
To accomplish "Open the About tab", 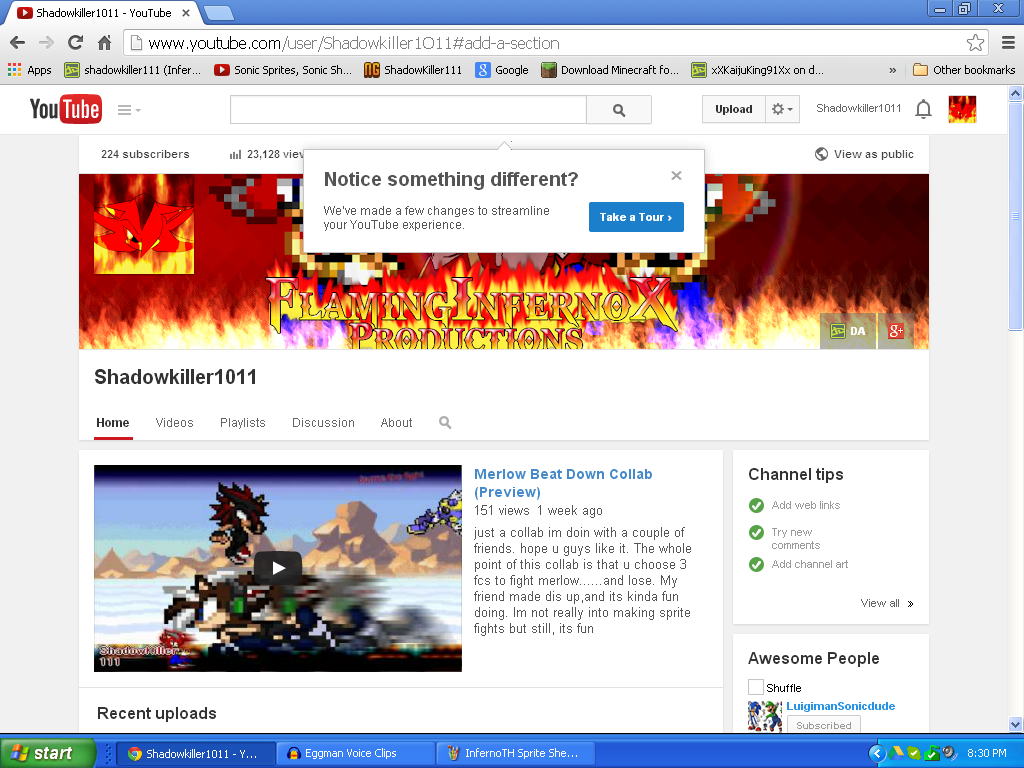I will (x=396, y=423).
